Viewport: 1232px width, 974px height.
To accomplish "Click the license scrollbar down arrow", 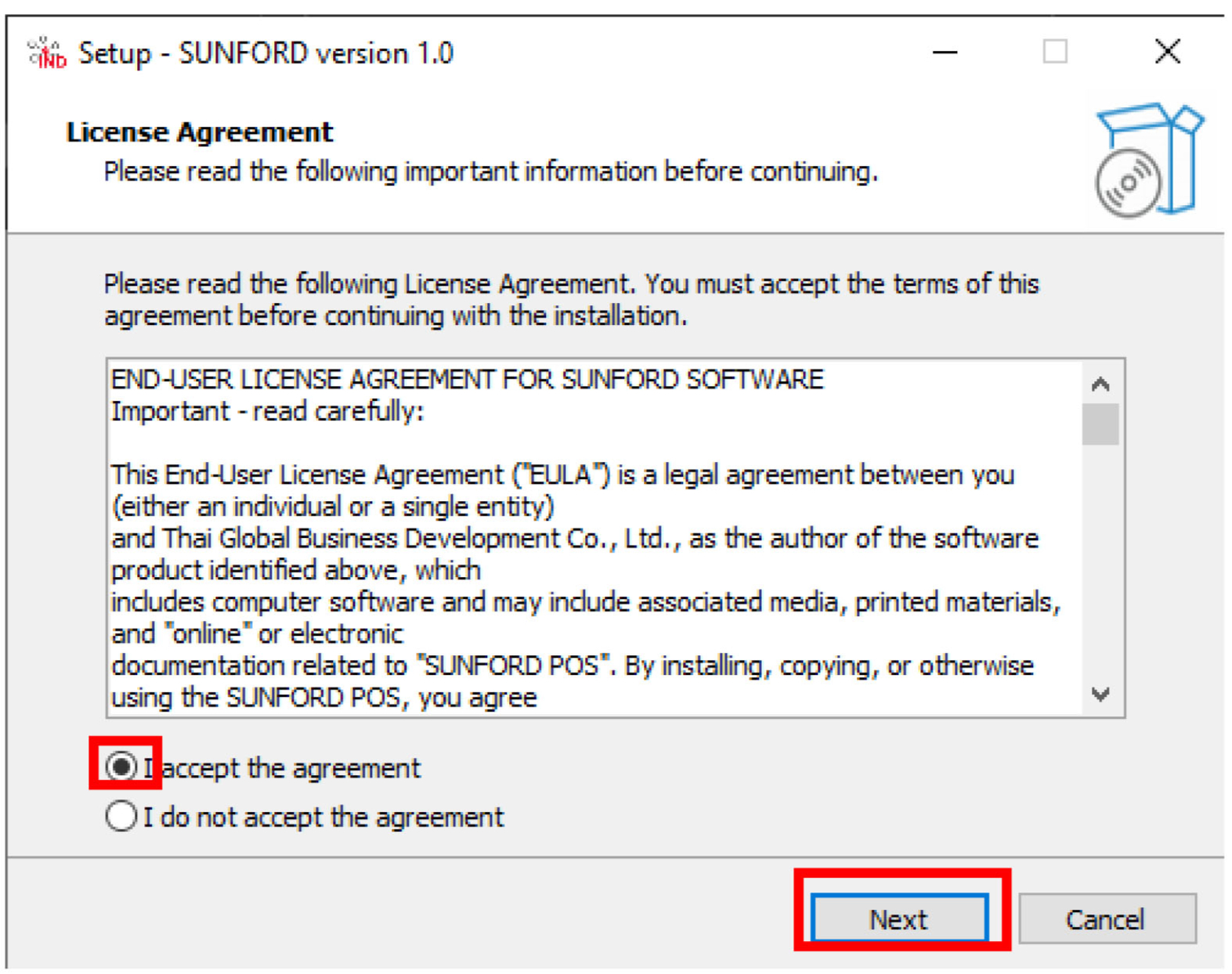I will [1100, 694].
